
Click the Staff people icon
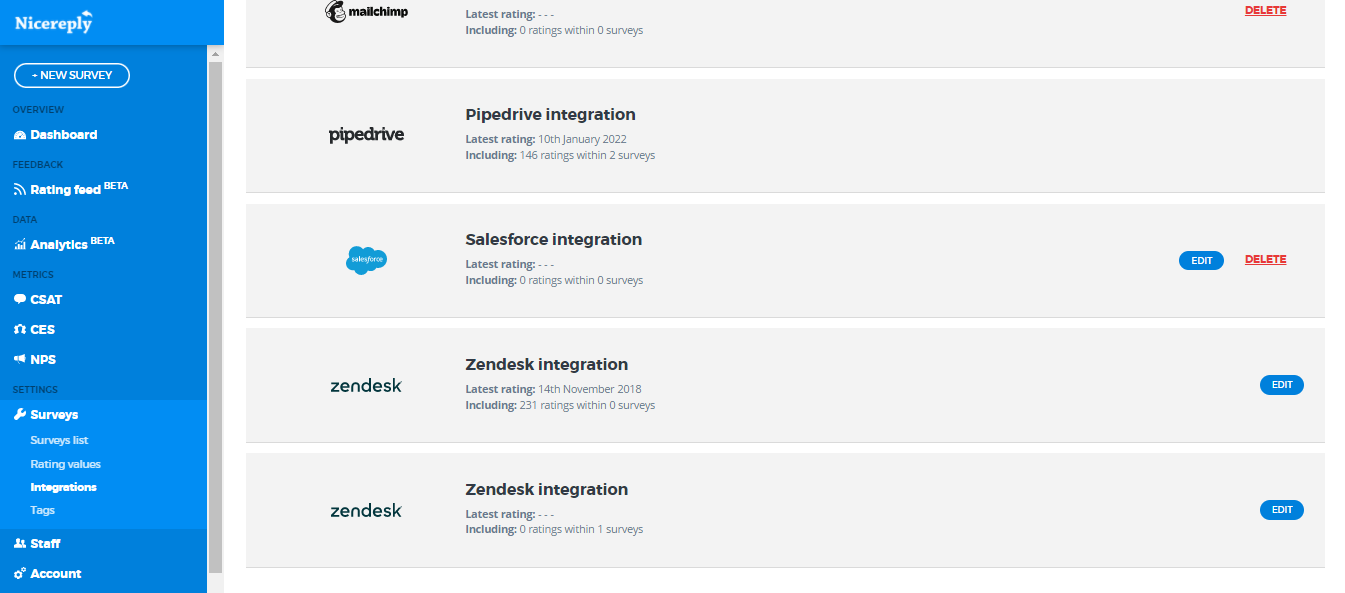(20, 544)
